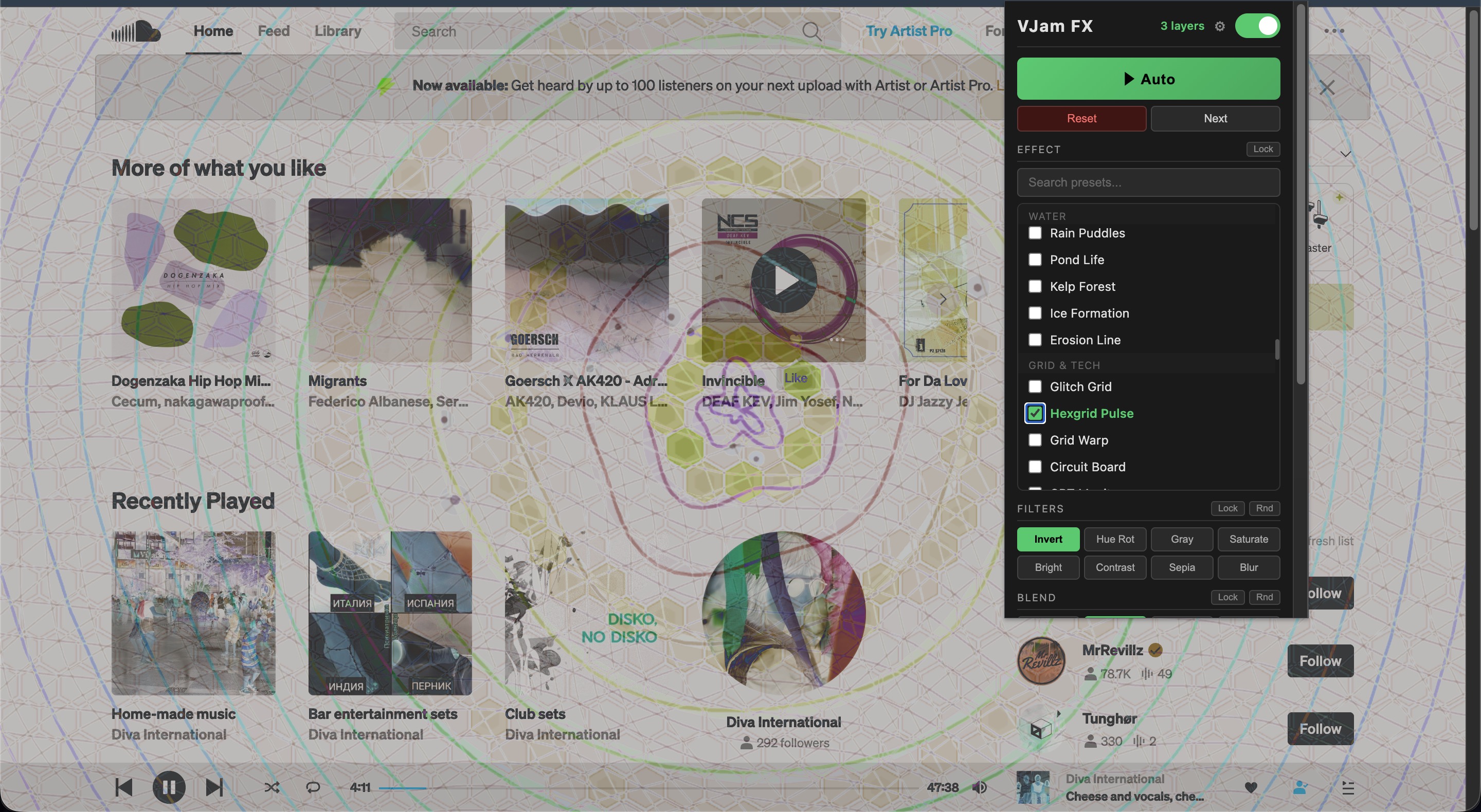Open the volume speaker control
Screen dimensions: 1481x812
(x=979, y=787)
